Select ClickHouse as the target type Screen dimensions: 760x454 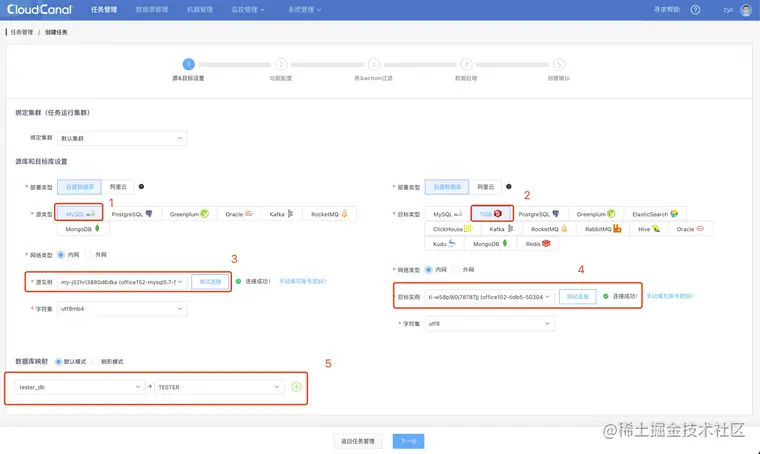[452, 229]
